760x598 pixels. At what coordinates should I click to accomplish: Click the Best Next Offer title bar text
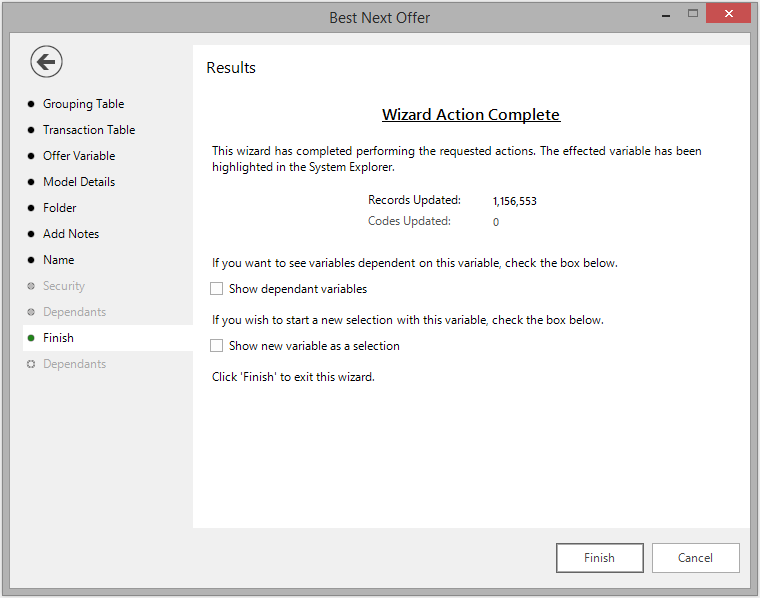(380, 18)
